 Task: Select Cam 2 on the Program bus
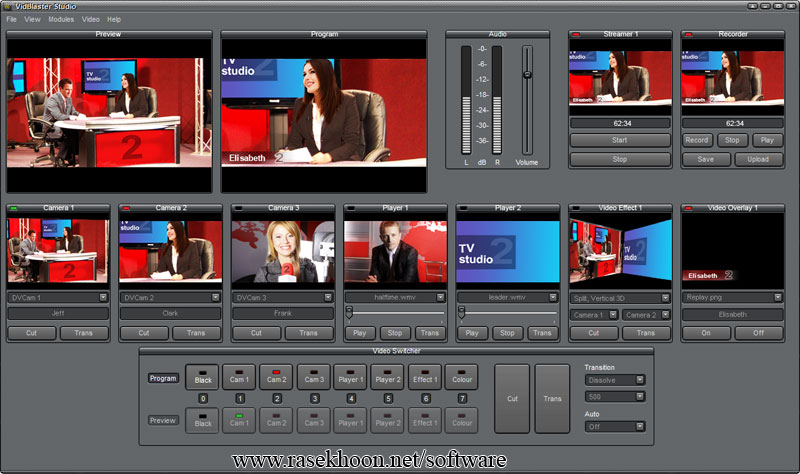click(277, 377)
